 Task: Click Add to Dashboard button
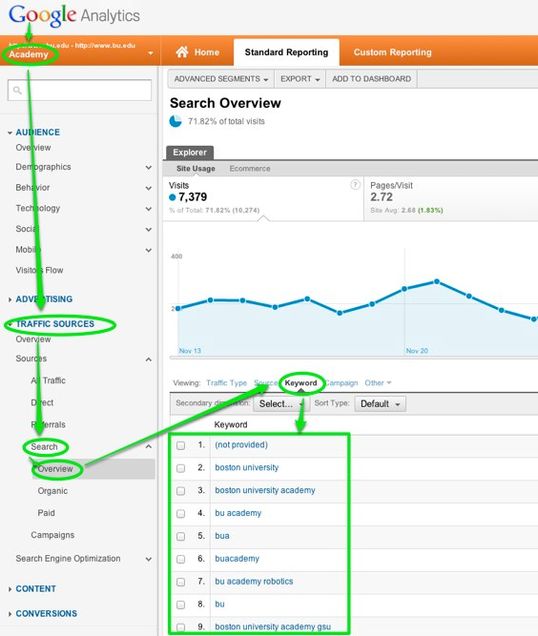[371, 79]
